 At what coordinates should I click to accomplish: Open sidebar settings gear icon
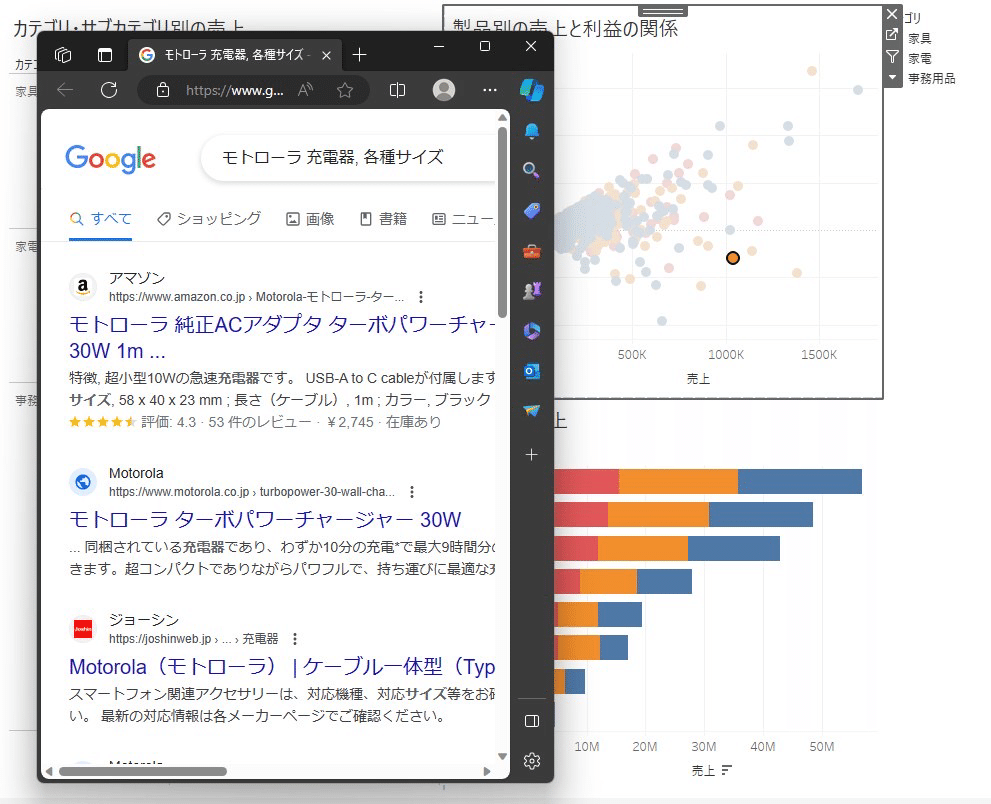click(x=532, y=761)
